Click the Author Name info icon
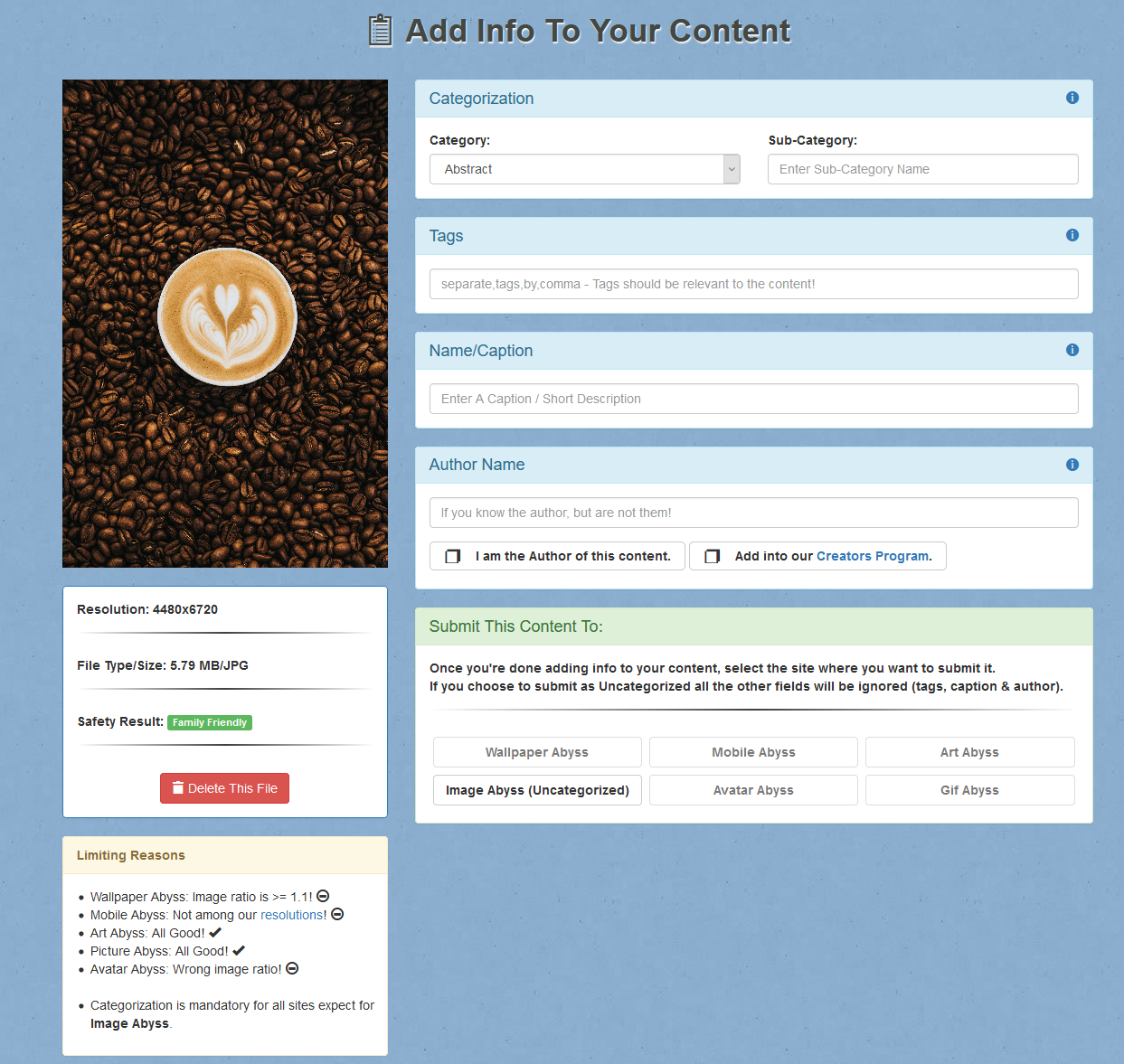Image resolution: width=1124 pixels, height=1064 pixels. (1072, 465)
